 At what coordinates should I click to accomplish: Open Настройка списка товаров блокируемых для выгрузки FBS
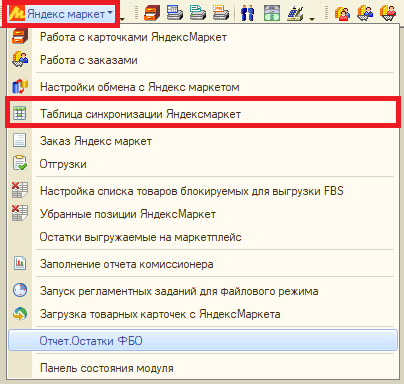tap(203, 191)
